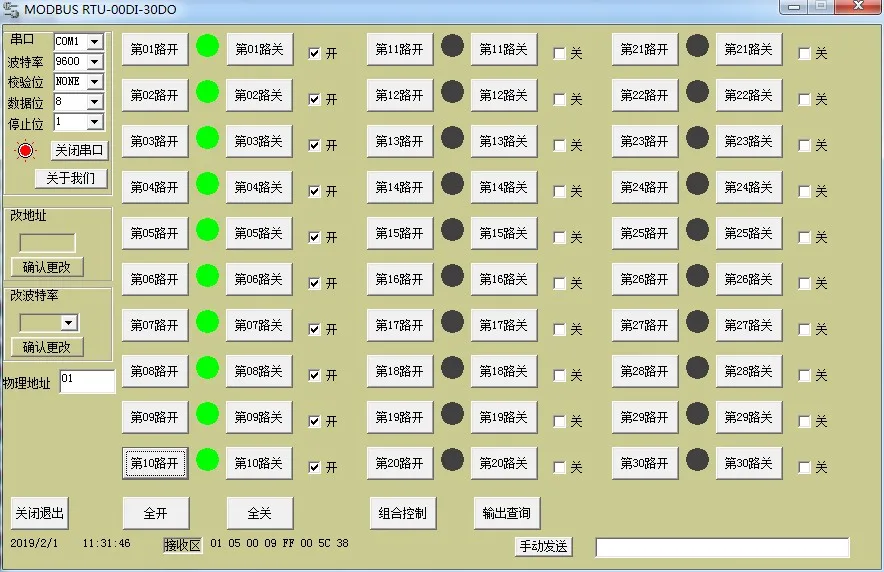The width and height of the screenshot is (884, 572).
Task: Click the dark indicator for channel 13
Action: tap(452, 138)
